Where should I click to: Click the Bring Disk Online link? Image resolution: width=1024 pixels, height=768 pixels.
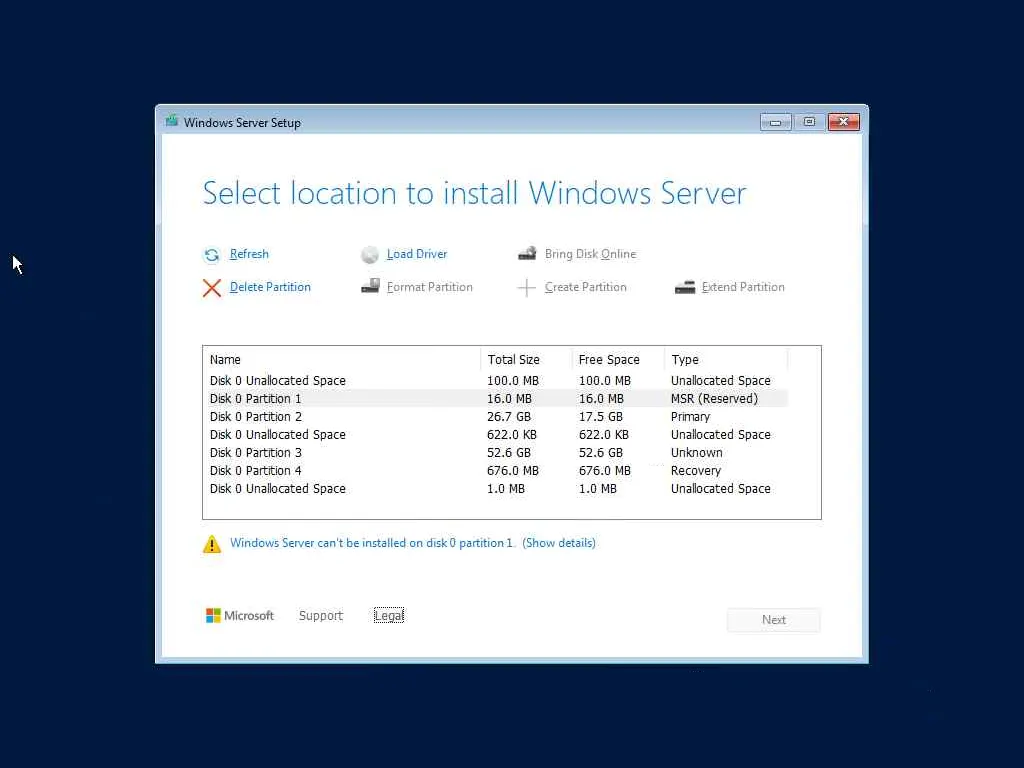pyautogui.click(x=590, y=254)
